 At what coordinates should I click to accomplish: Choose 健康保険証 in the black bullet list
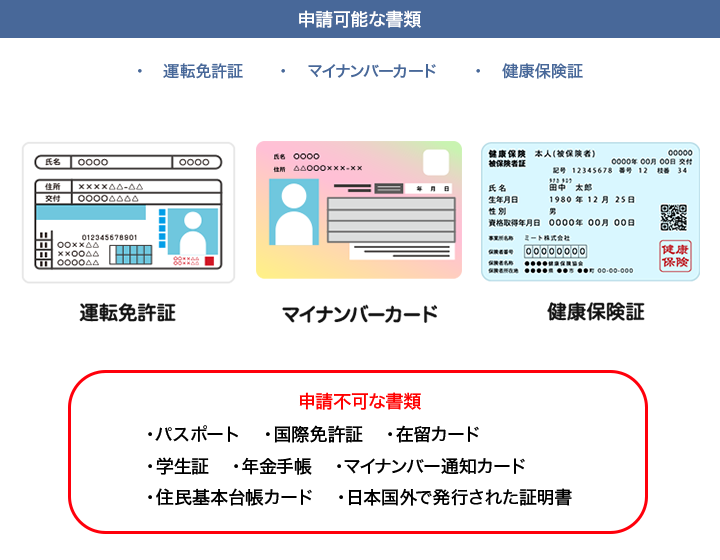coord(542,72)
